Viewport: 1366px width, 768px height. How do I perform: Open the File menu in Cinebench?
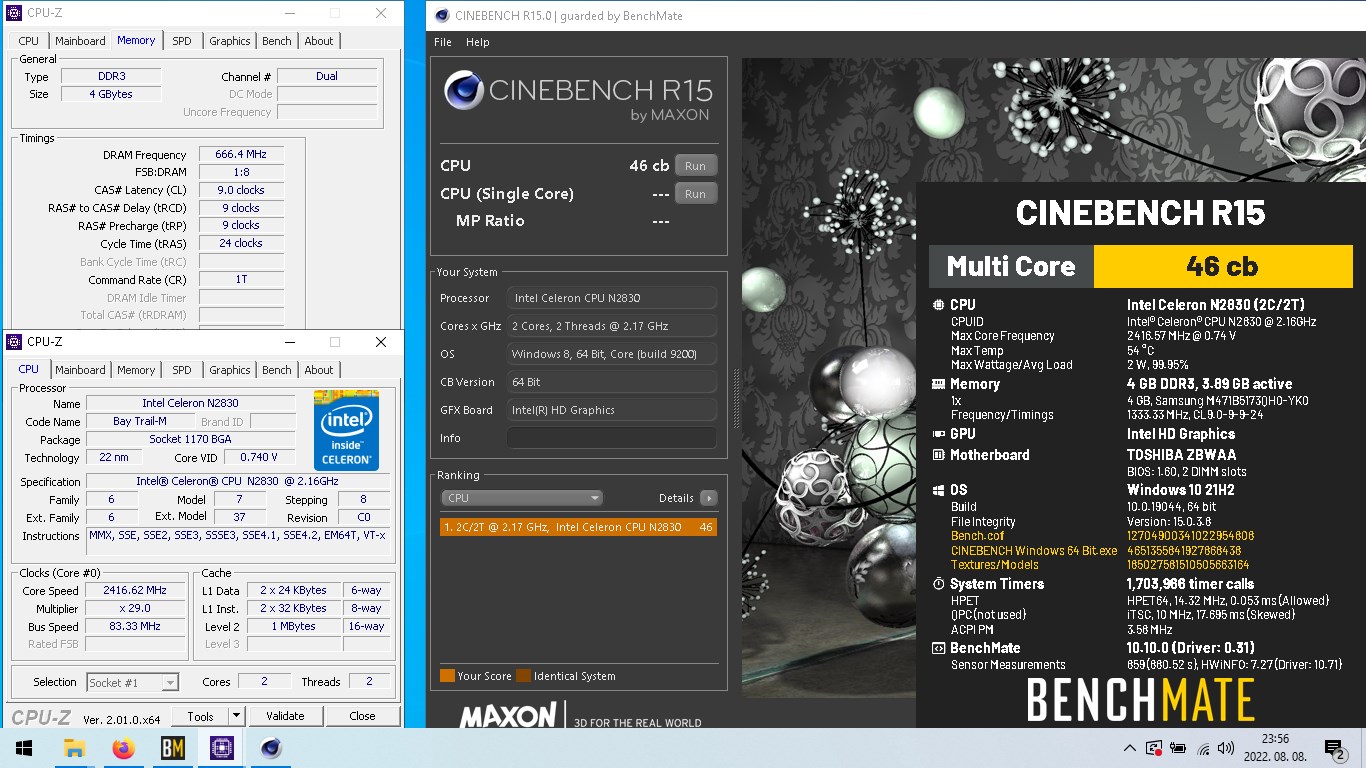[x=443, y=42]
